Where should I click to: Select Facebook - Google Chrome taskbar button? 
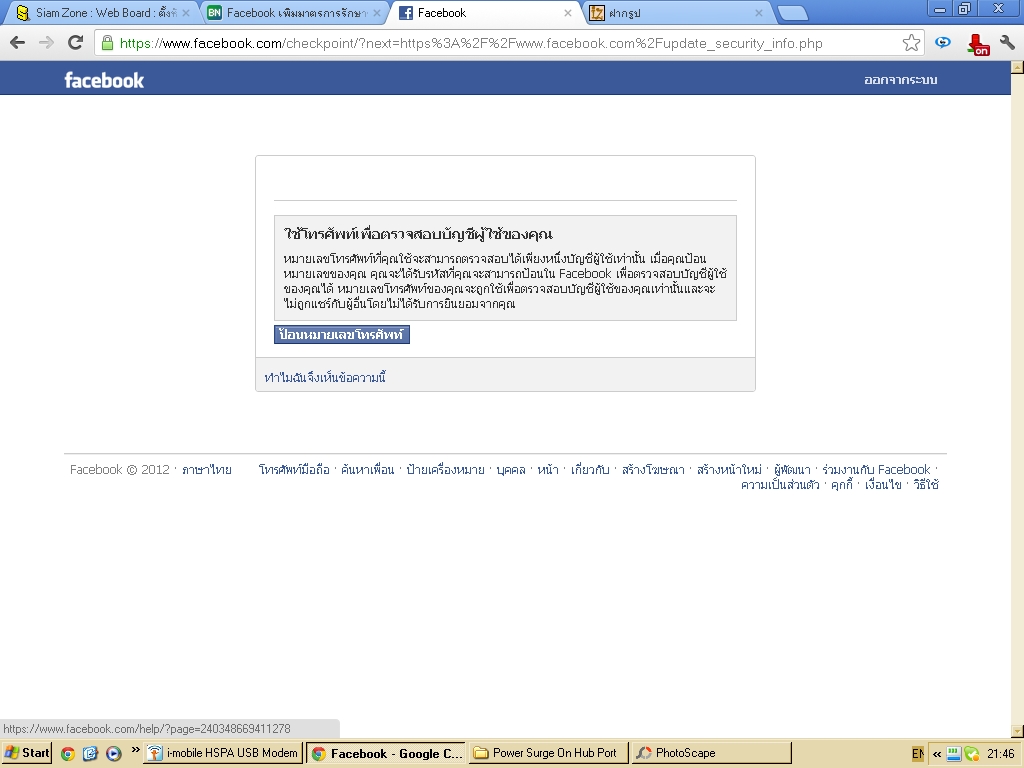click(387, 753)
